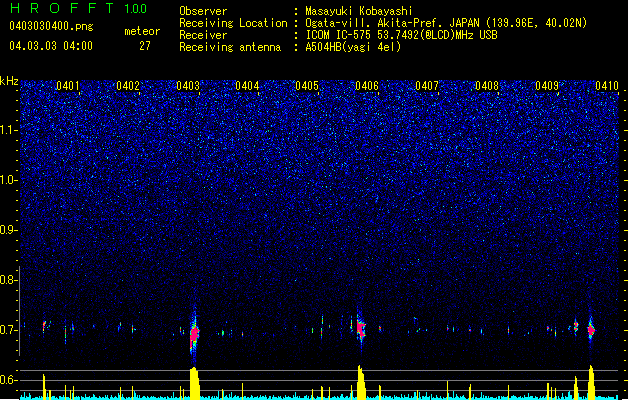This screenshot has width=629, height=400.
Task: Click the Receiving Location label
Action: [233, 23]
